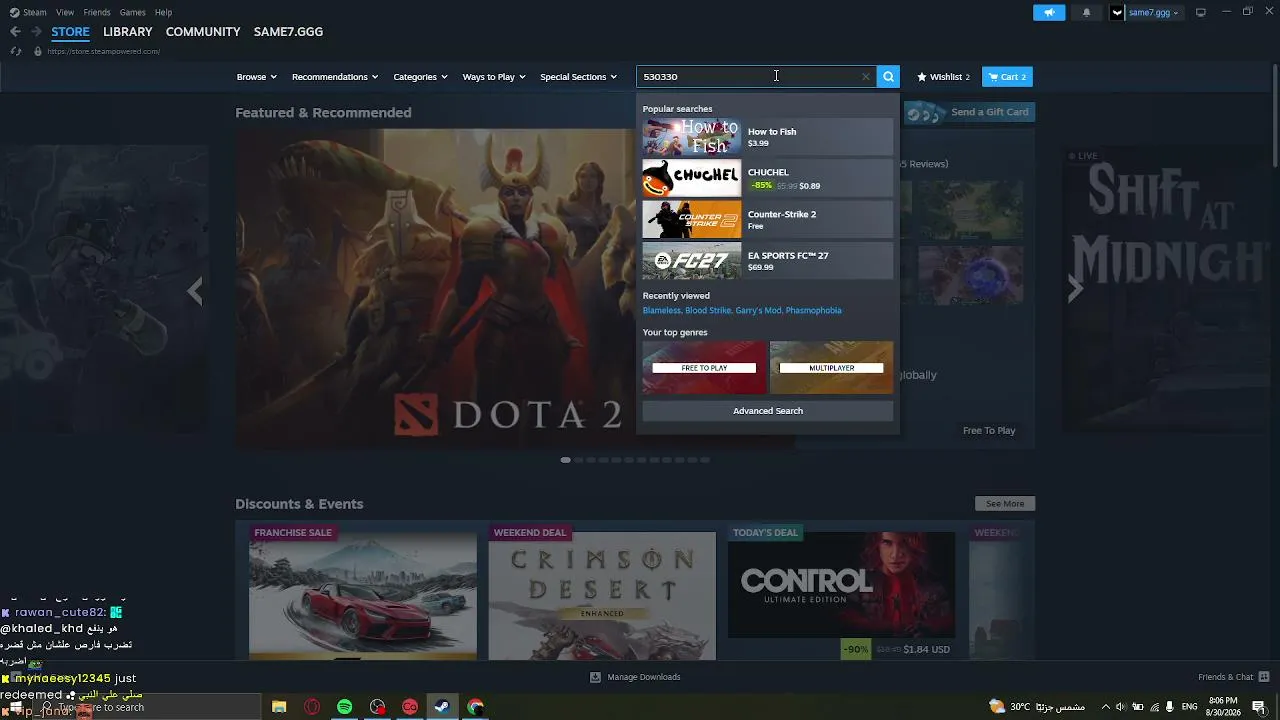Expand the Browse menu

pyautogui.click(x=257, y=77)
